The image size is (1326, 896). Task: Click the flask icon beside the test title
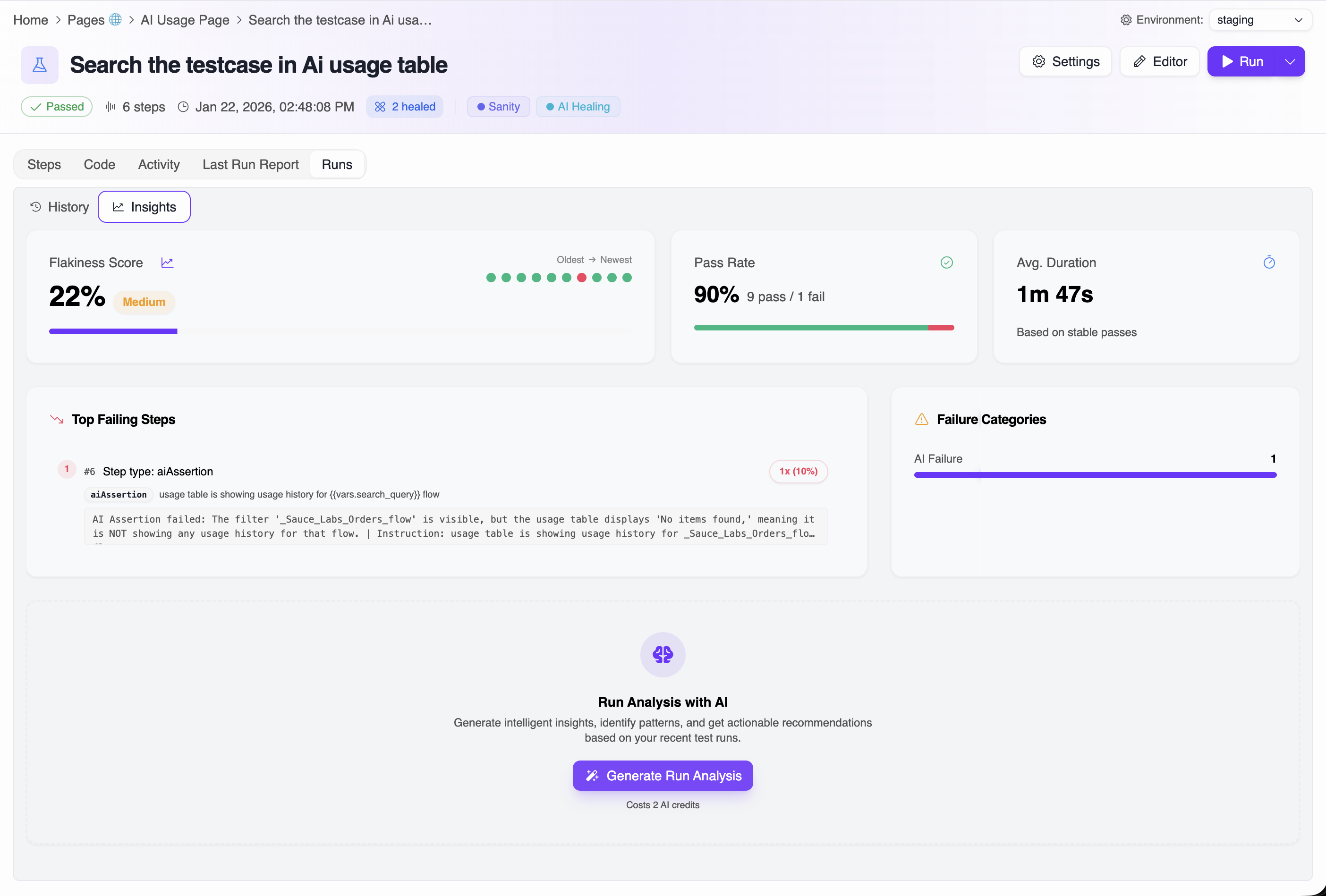(x=39, y=65)
